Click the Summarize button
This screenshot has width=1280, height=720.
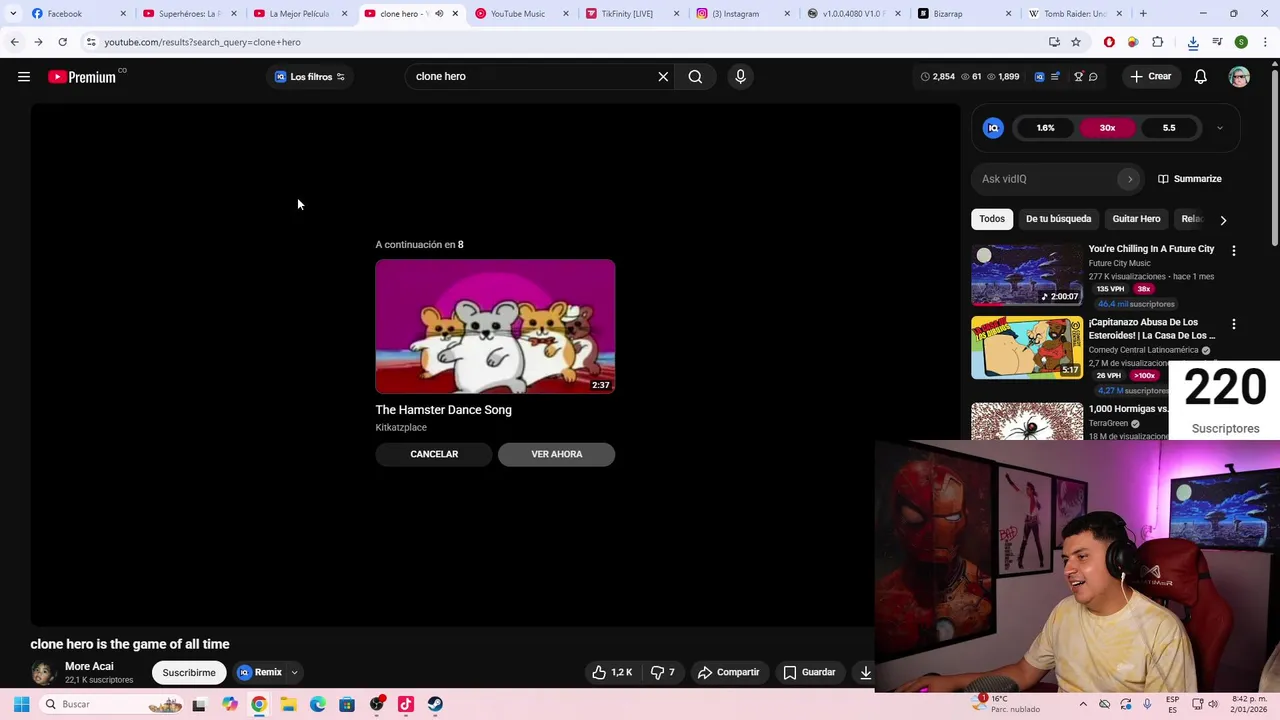[1189, 179]
